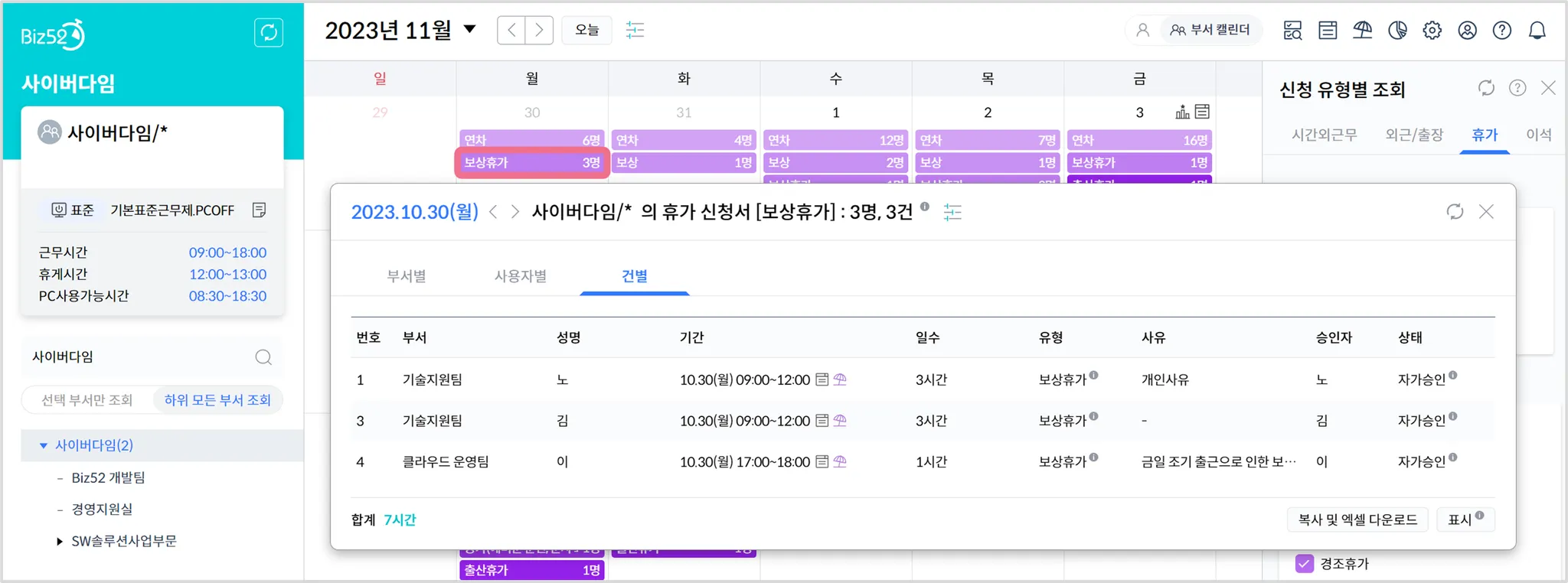1568x583 pixels.
Task: Go to the previous month with left arrow
Action: [511, 30]
